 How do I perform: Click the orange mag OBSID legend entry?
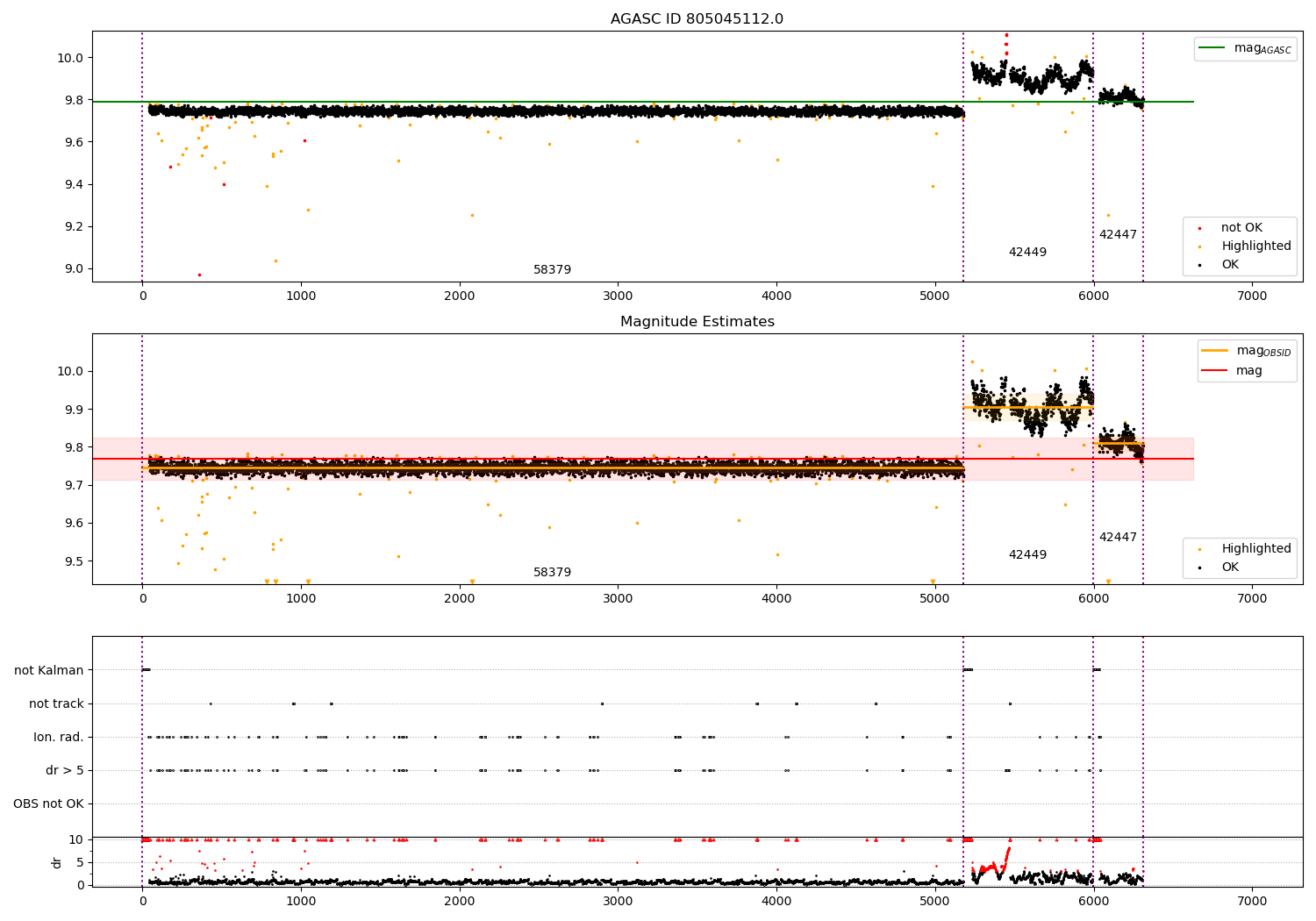(x=1247, y=351)
